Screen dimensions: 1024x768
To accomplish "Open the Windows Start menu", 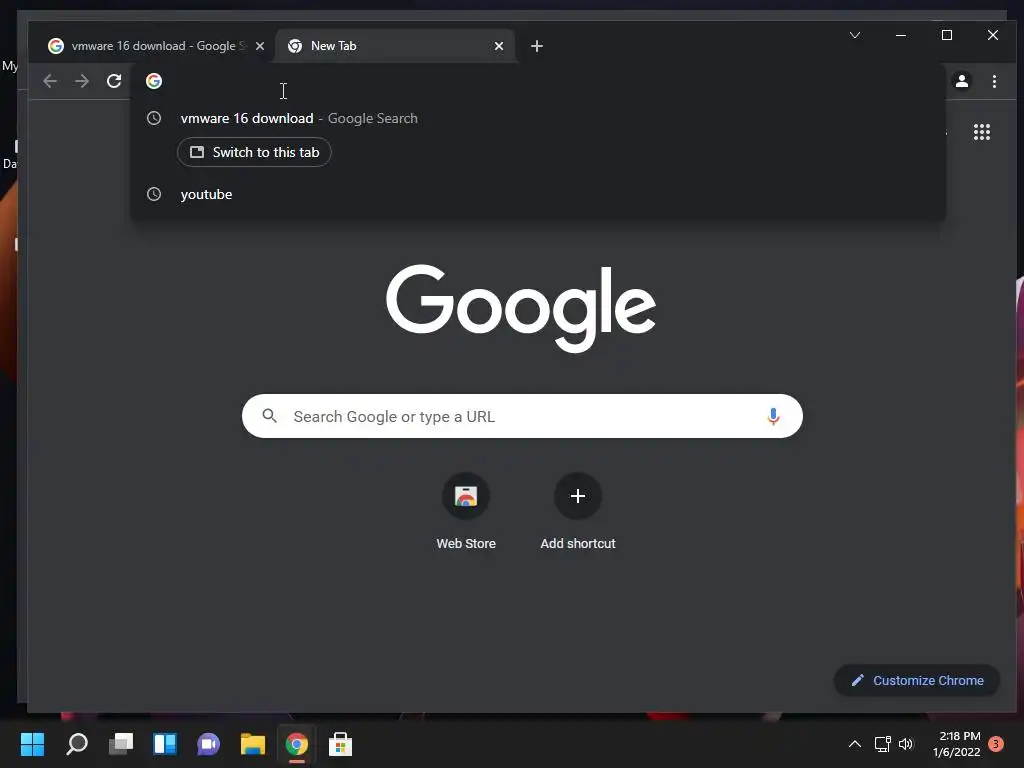I will (x=32, y=744).
